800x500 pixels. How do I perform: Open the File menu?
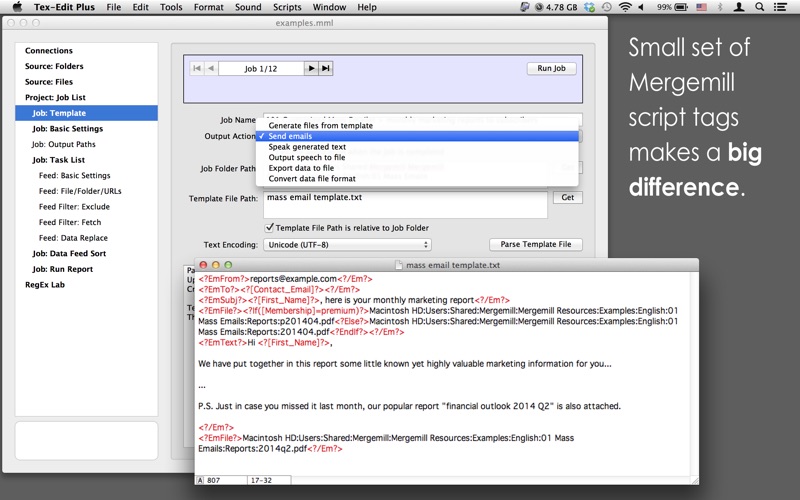pyautogui.click(x=114, y=7)
